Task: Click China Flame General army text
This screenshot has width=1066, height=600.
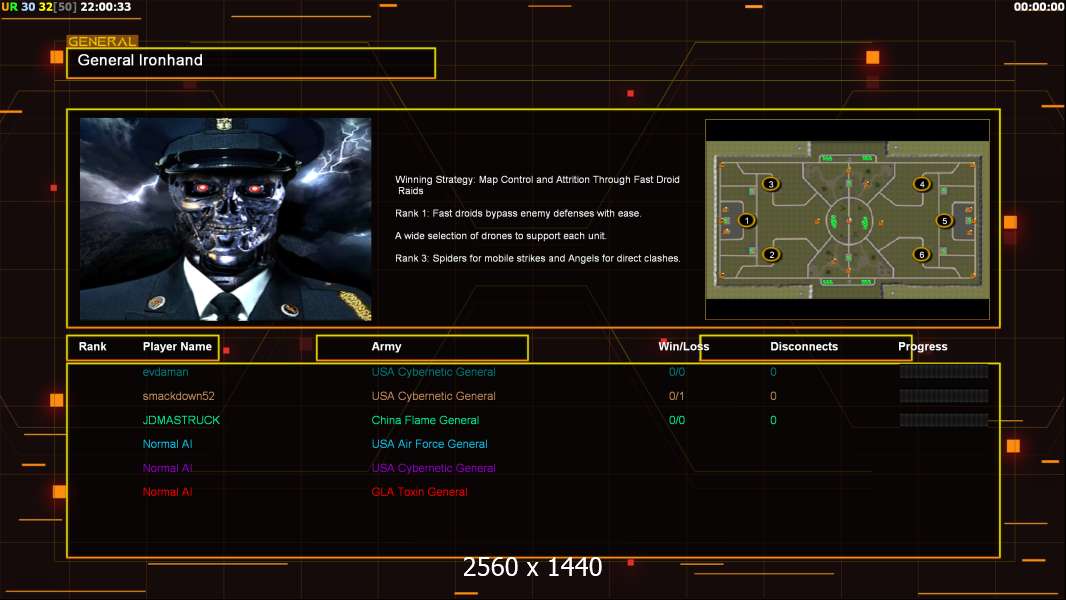Action: coord(425,420)
